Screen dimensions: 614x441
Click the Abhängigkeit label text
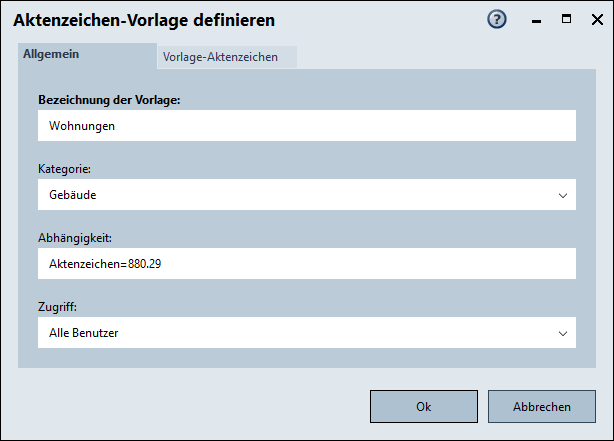point(75,239)
